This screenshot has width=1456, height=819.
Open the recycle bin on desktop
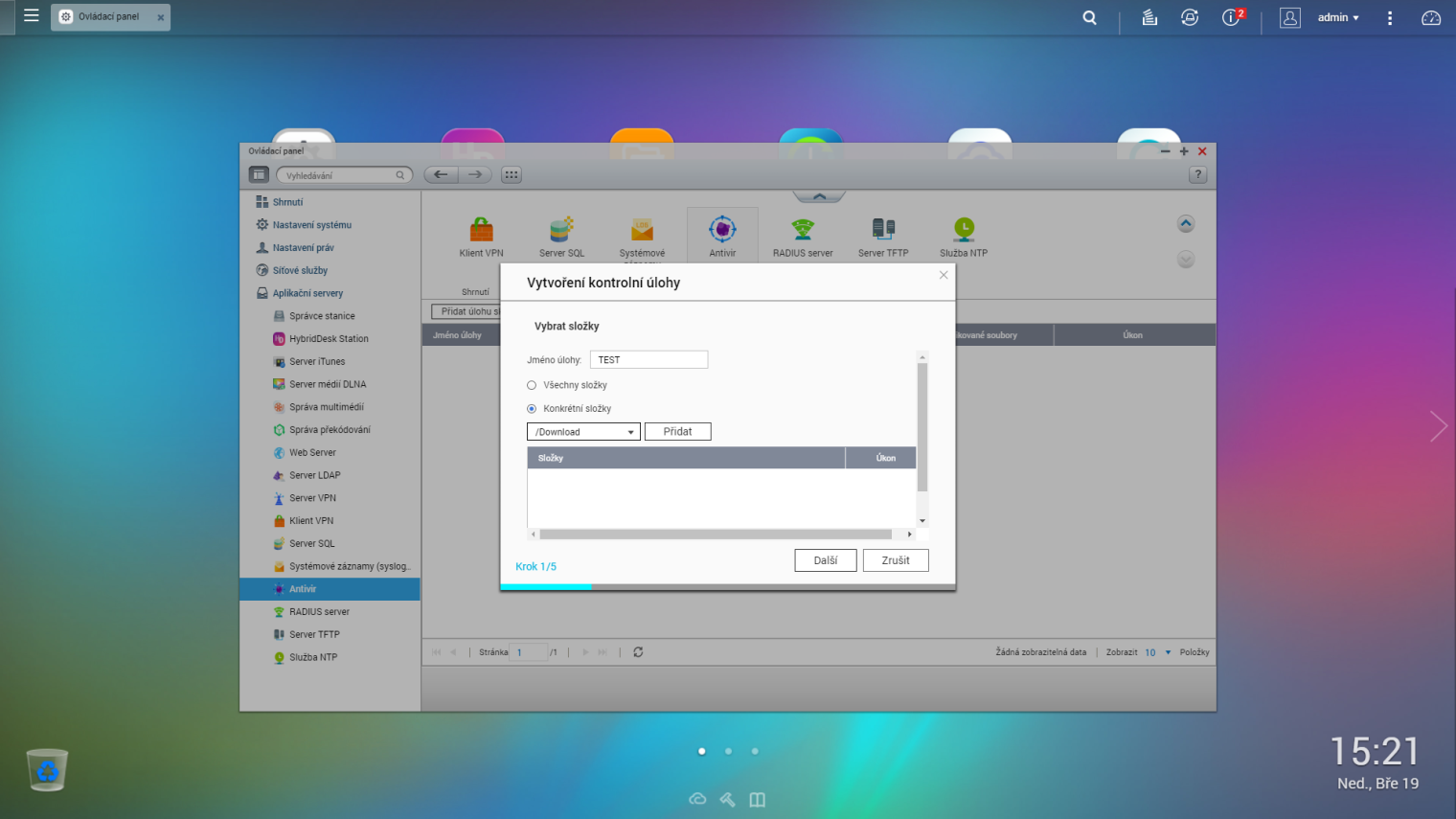[x=47, y=770]
